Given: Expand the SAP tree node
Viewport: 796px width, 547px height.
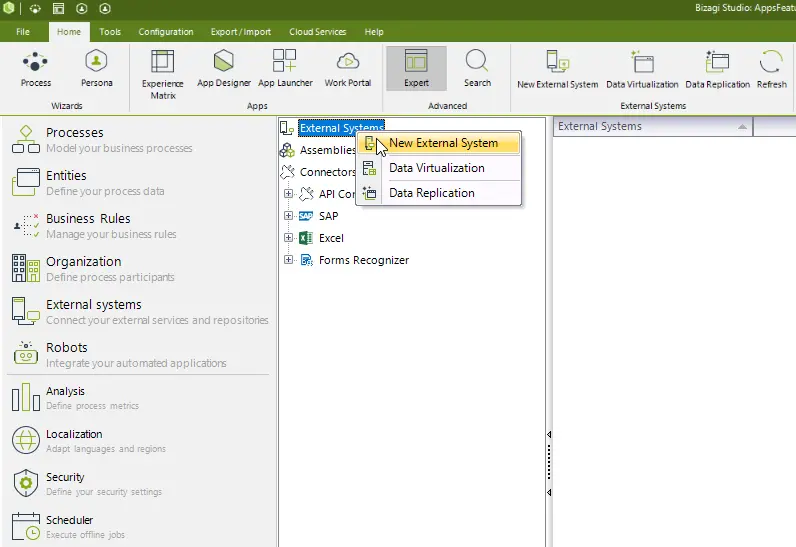Looking at the screenshot, I should (x=288, y=216).
